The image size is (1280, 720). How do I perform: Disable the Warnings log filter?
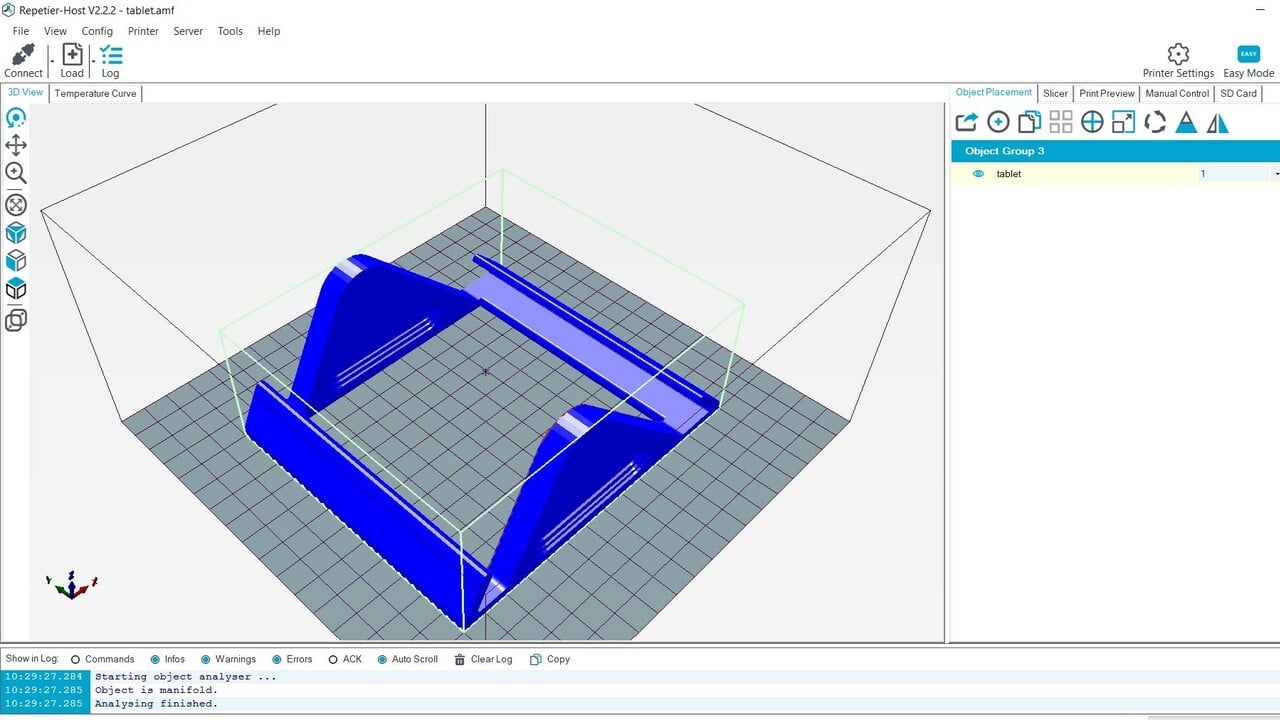[205, 659]
